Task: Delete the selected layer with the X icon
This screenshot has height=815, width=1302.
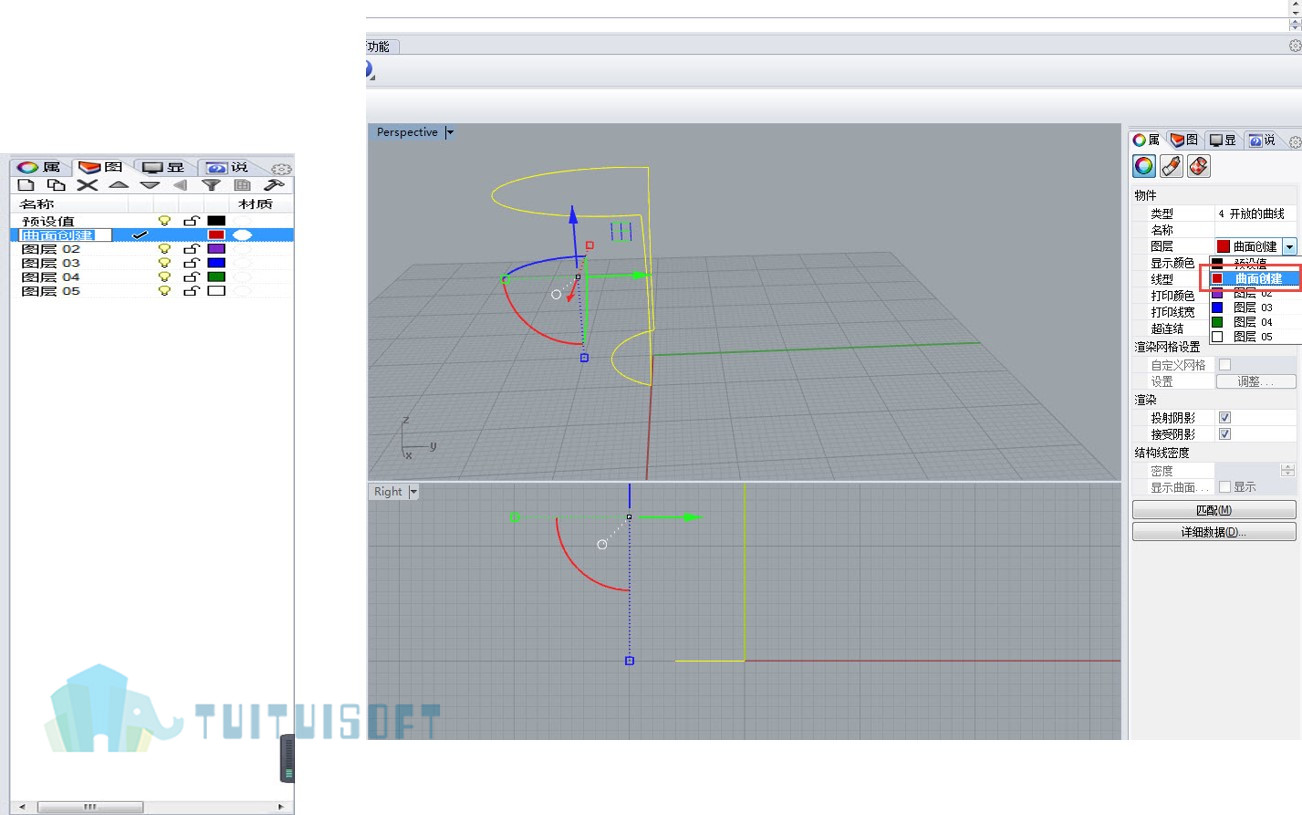Action: coord(88,185)
